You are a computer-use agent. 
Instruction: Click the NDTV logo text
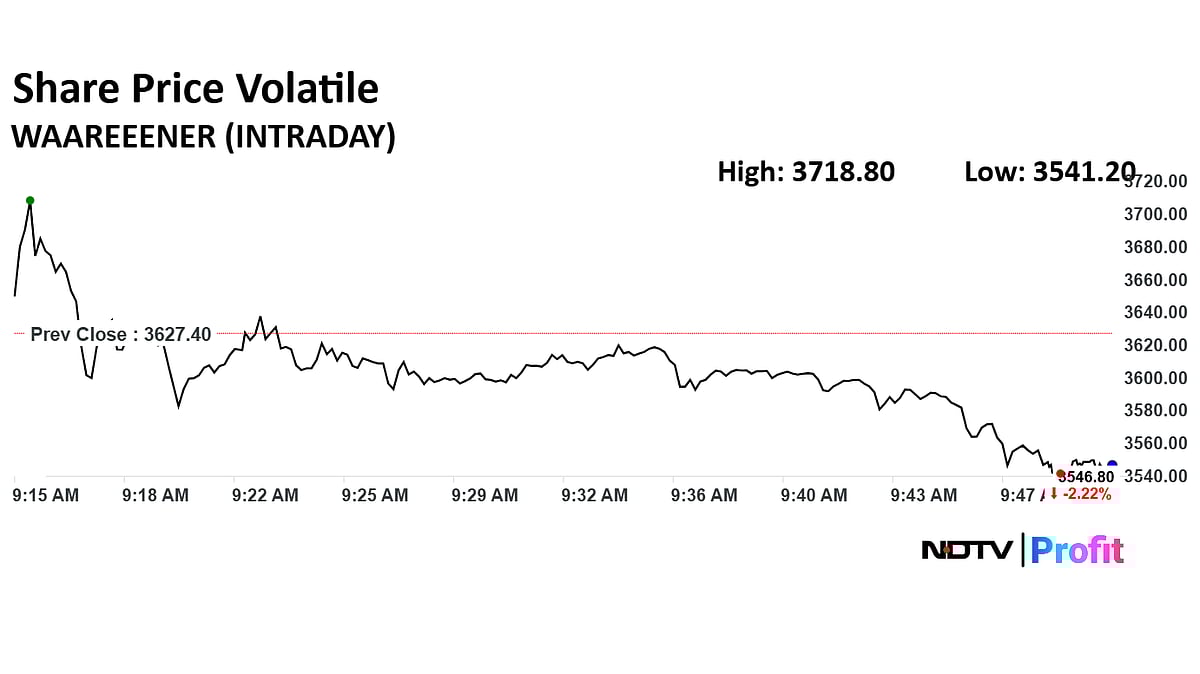(966, 550)
